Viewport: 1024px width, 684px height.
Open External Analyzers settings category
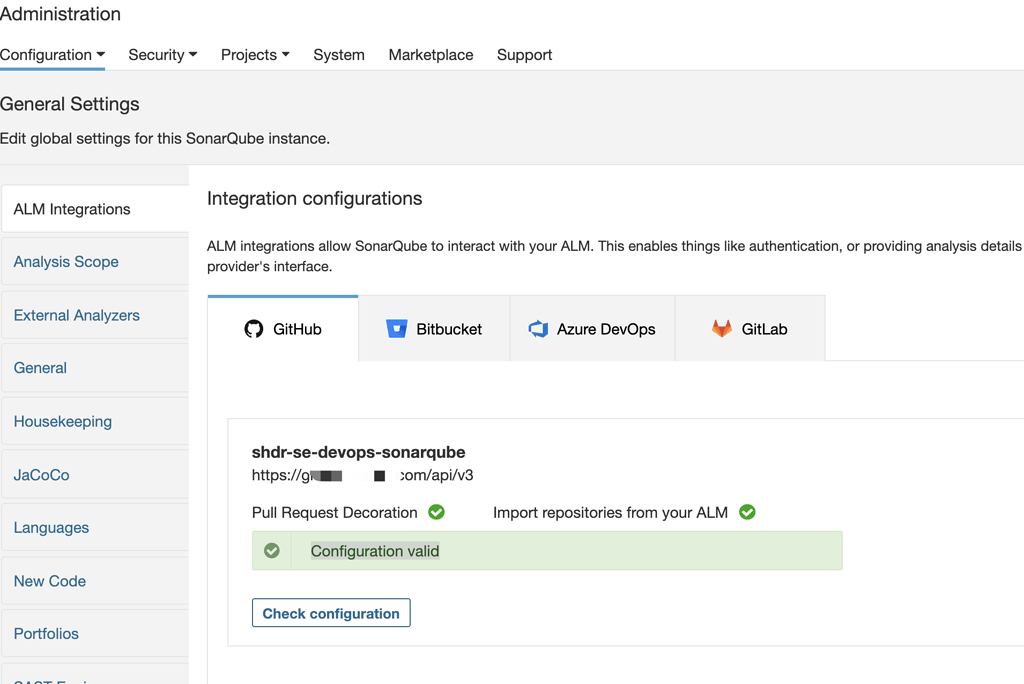77,315
